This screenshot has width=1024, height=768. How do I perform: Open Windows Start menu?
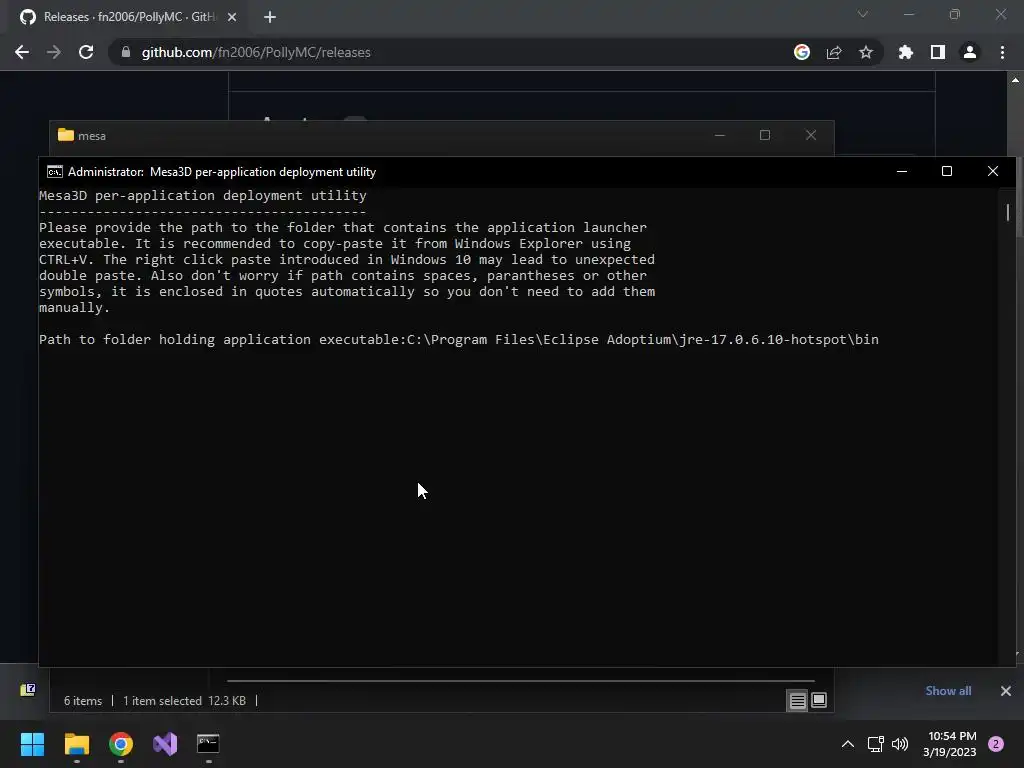point(32,744)
